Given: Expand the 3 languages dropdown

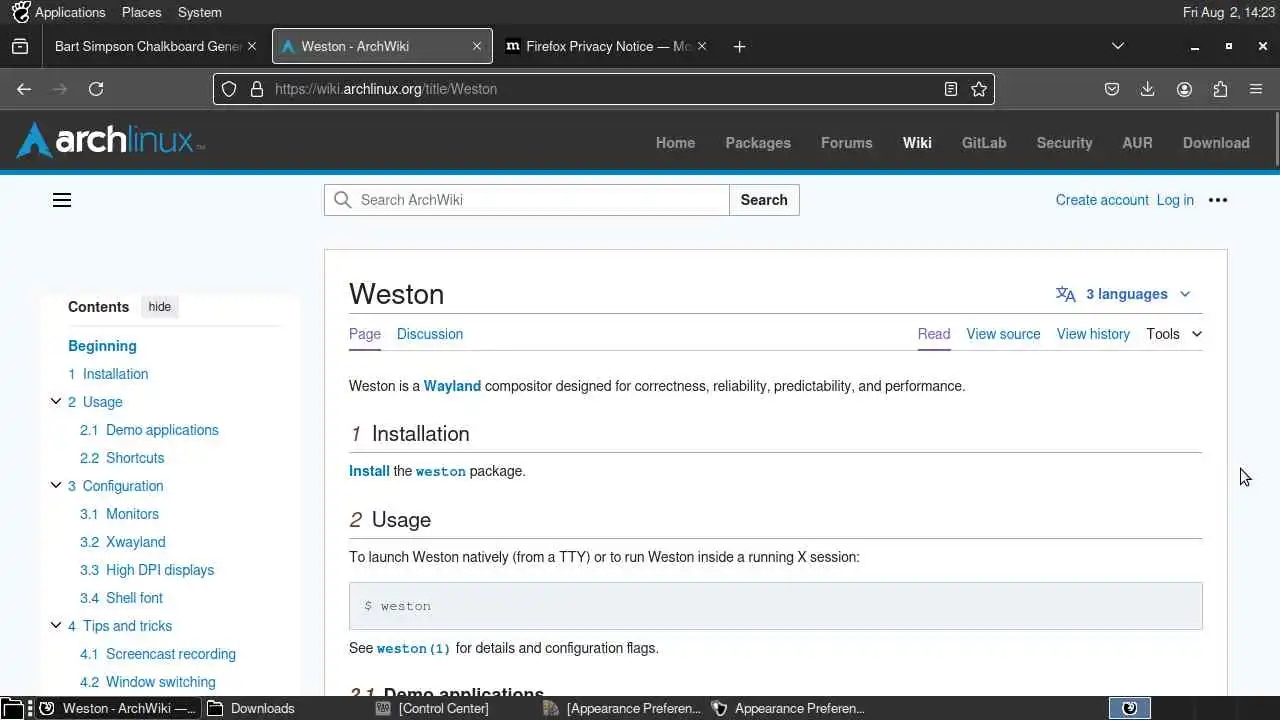Looking at the screenshot, I should [x=1124, y=294].
